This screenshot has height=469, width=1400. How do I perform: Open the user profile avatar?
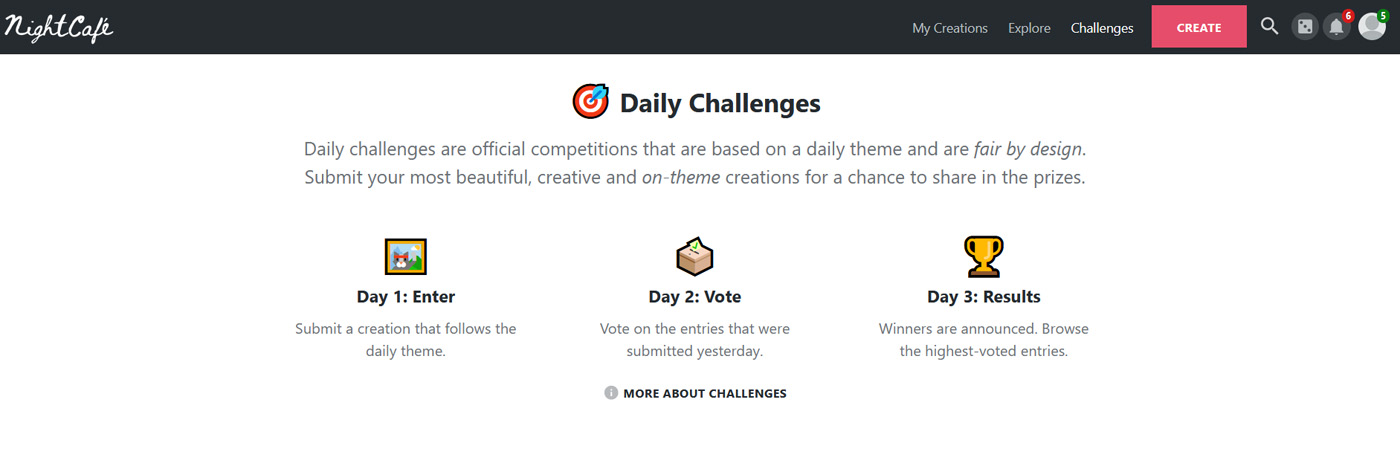(x=1371, y=28)
